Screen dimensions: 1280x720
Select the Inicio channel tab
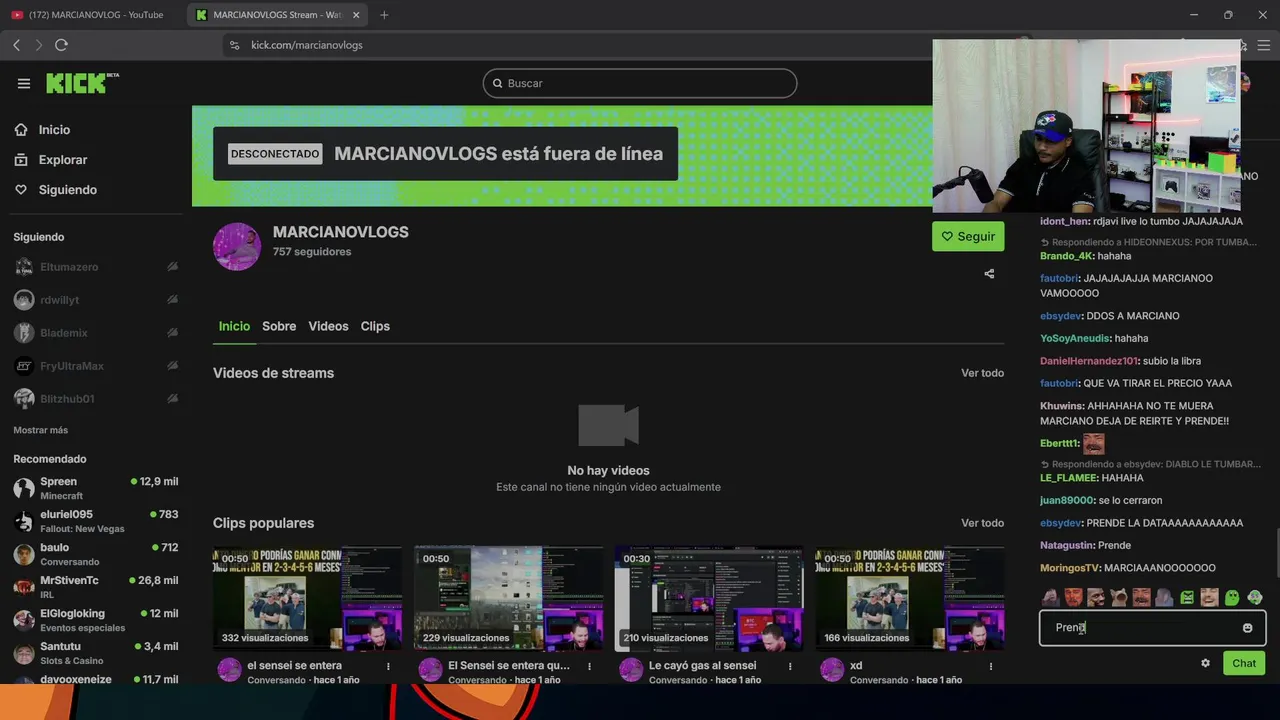point(234,326)
